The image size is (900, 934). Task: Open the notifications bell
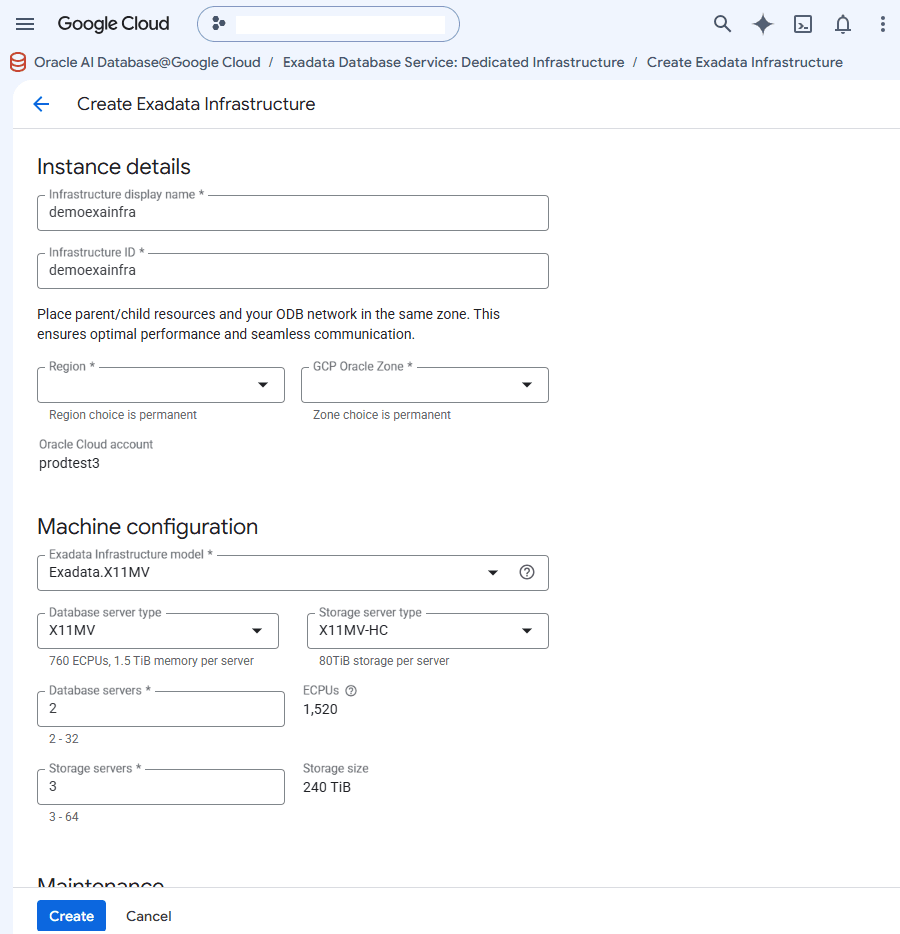[843, 24]
